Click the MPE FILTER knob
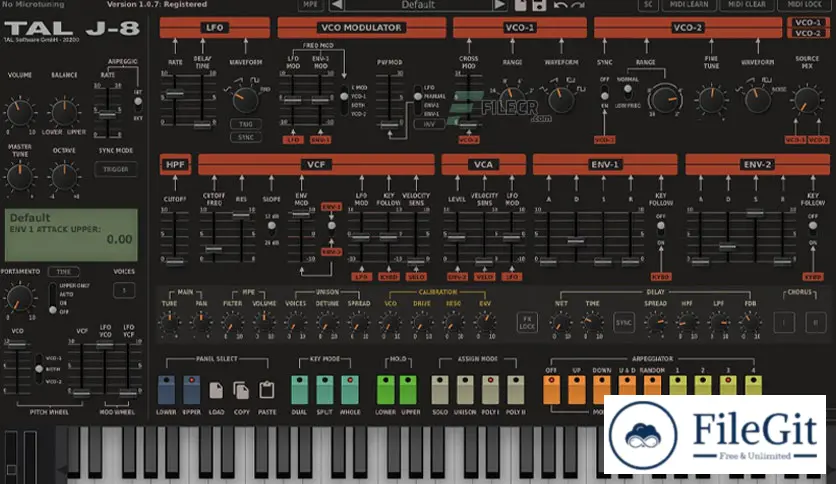The image size is (836, 484). (x=232, y=322)
